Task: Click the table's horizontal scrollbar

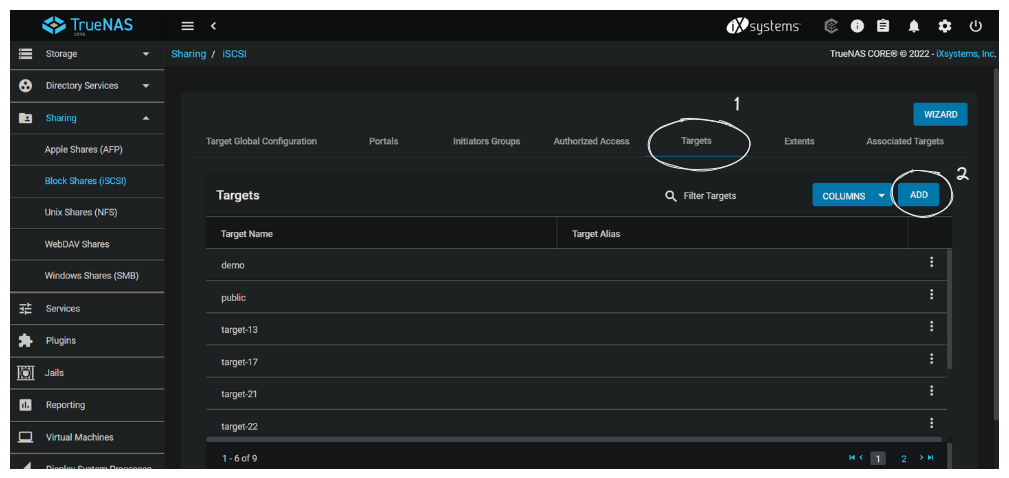Action: (x=574, y=439)
